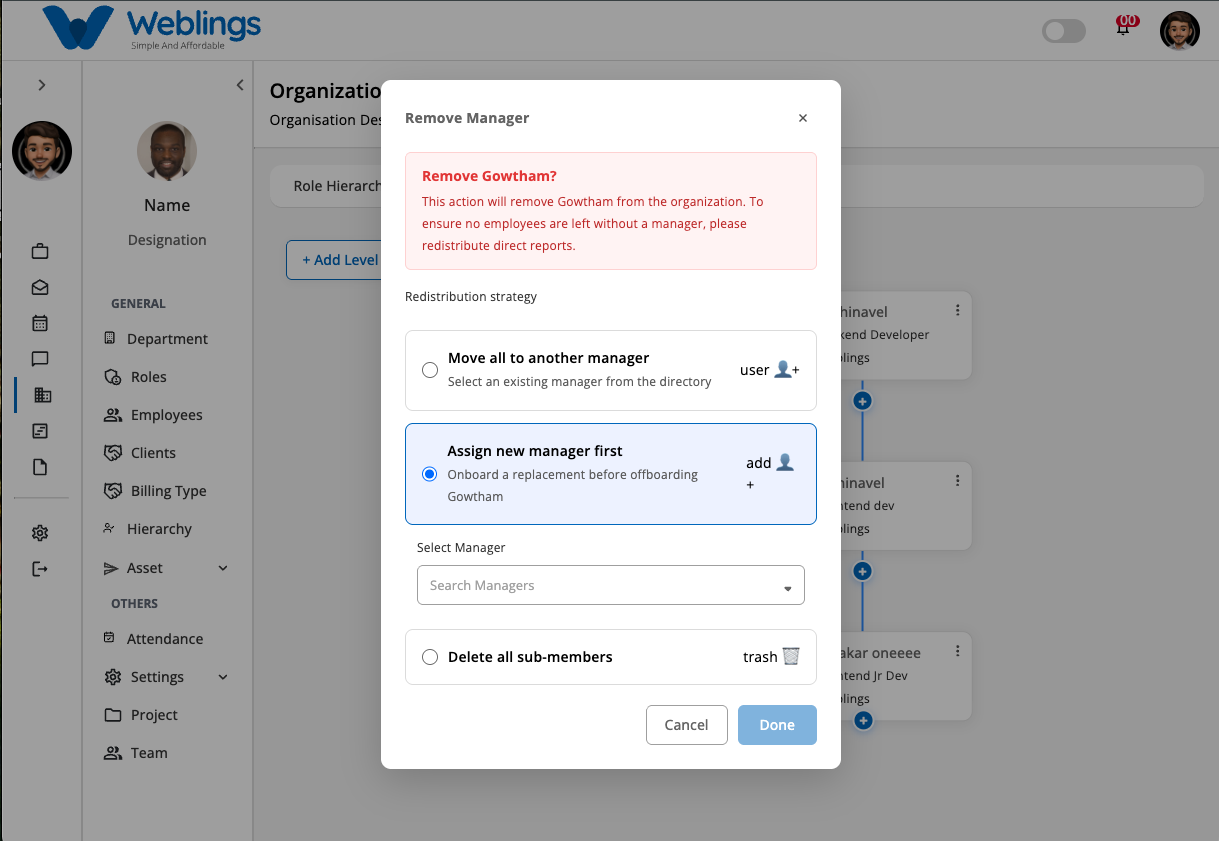Open the settings gear icon in the left rail
This screenshot has width=1219, height=841.
pos(40,533)
